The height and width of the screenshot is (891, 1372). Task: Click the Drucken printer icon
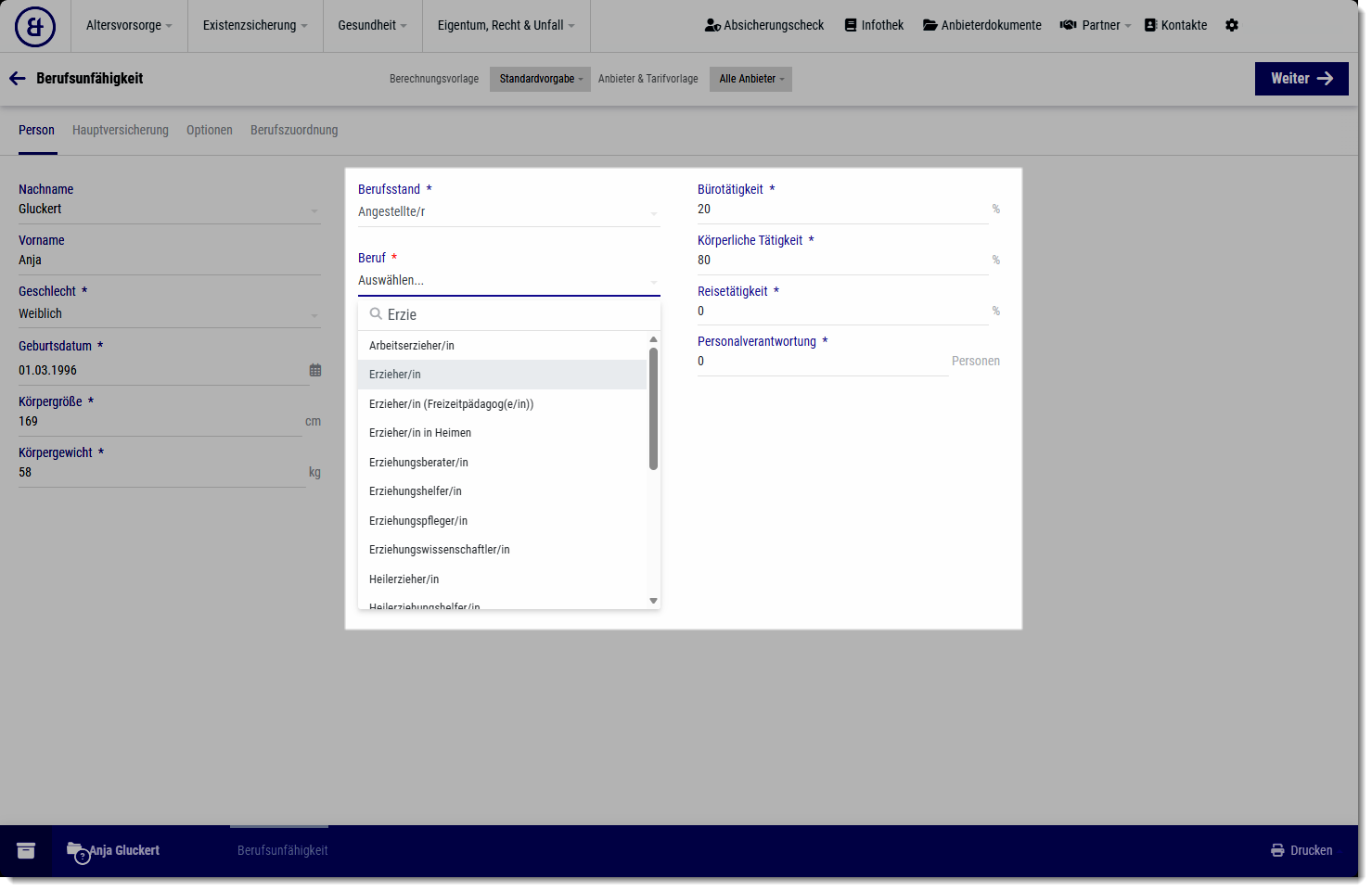click(x=1277, y=850)
